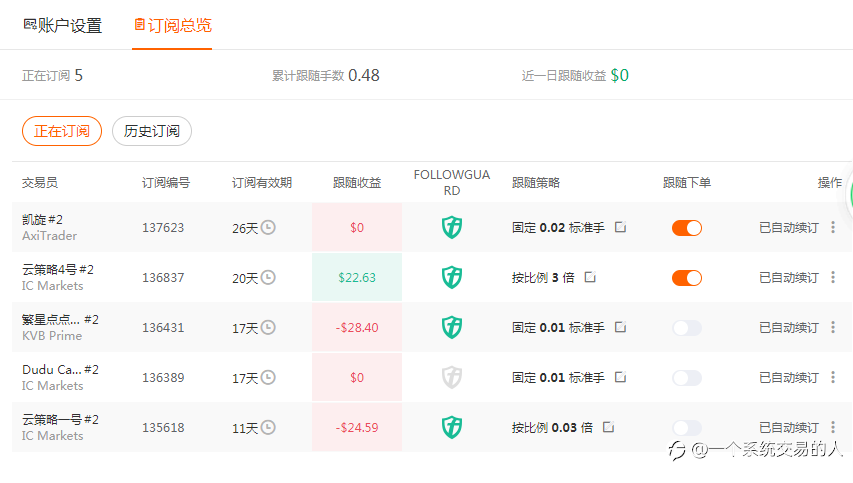Screen dimensions: 853x483
Task: Open the three-dot menu for subscription 136389
Action: pos(833,377)
